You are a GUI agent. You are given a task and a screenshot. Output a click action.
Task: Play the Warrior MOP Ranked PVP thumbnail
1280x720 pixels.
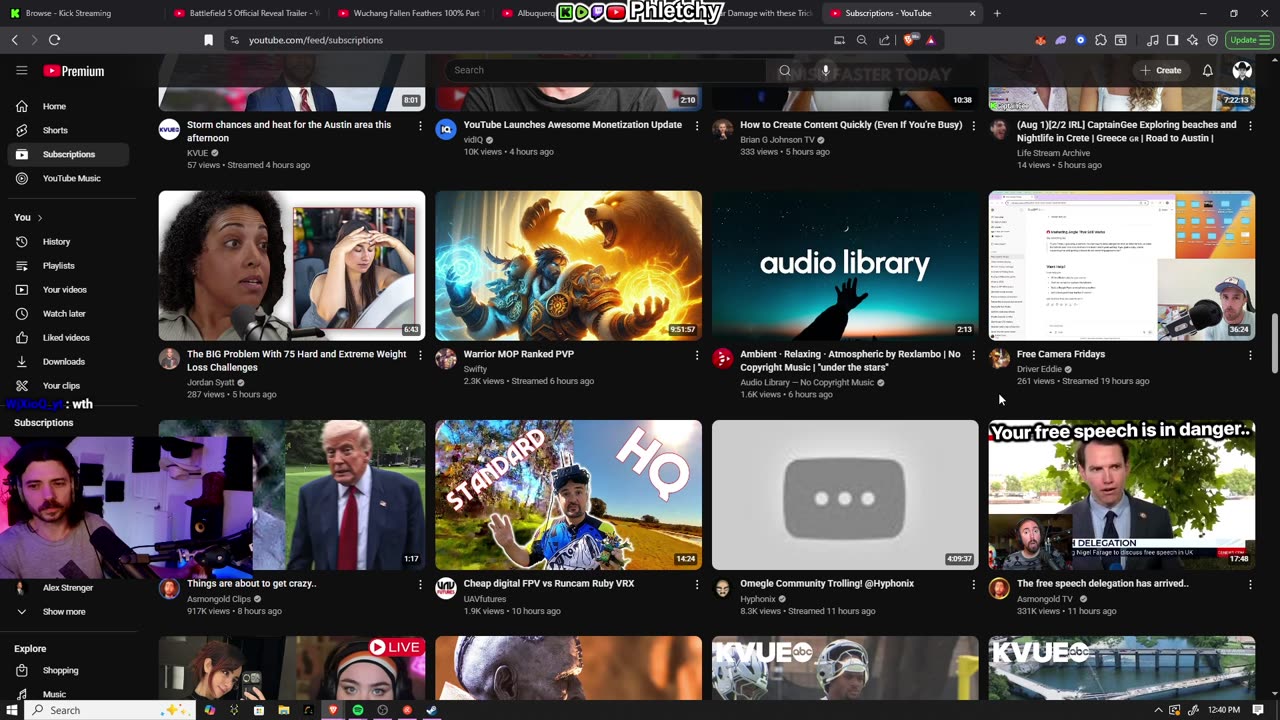568,266
